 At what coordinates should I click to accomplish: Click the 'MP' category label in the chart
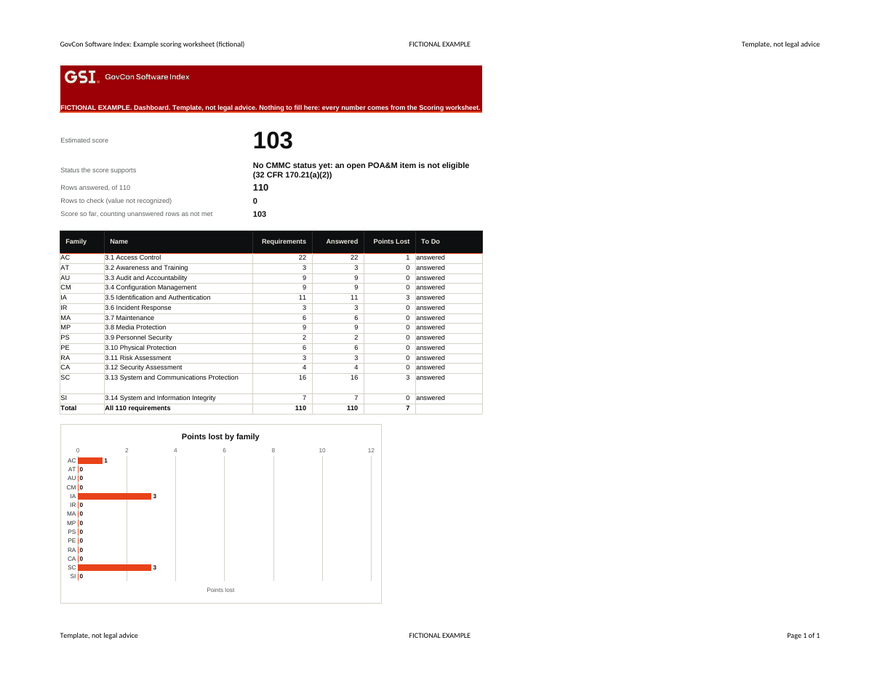71,523
